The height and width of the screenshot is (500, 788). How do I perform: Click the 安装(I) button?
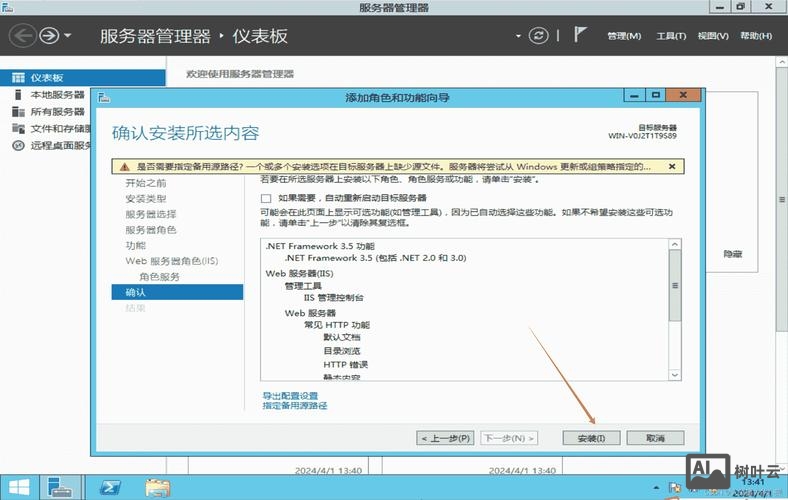pyautogui.click(x=592, y=438)
